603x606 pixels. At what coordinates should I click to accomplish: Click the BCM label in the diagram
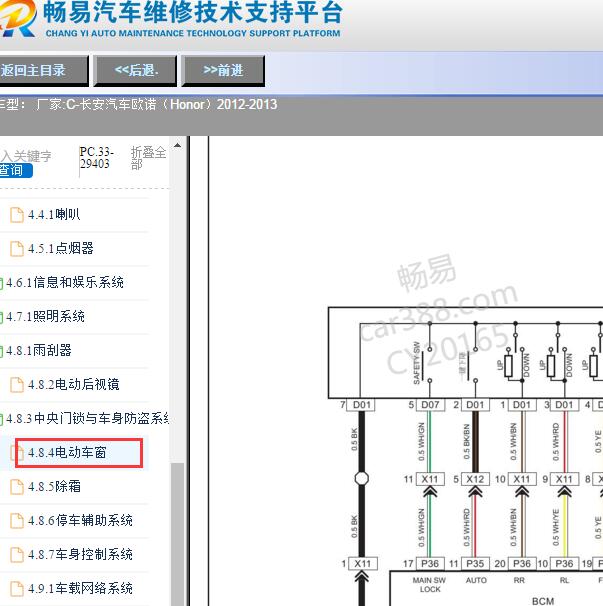click(x=543, y=601)
